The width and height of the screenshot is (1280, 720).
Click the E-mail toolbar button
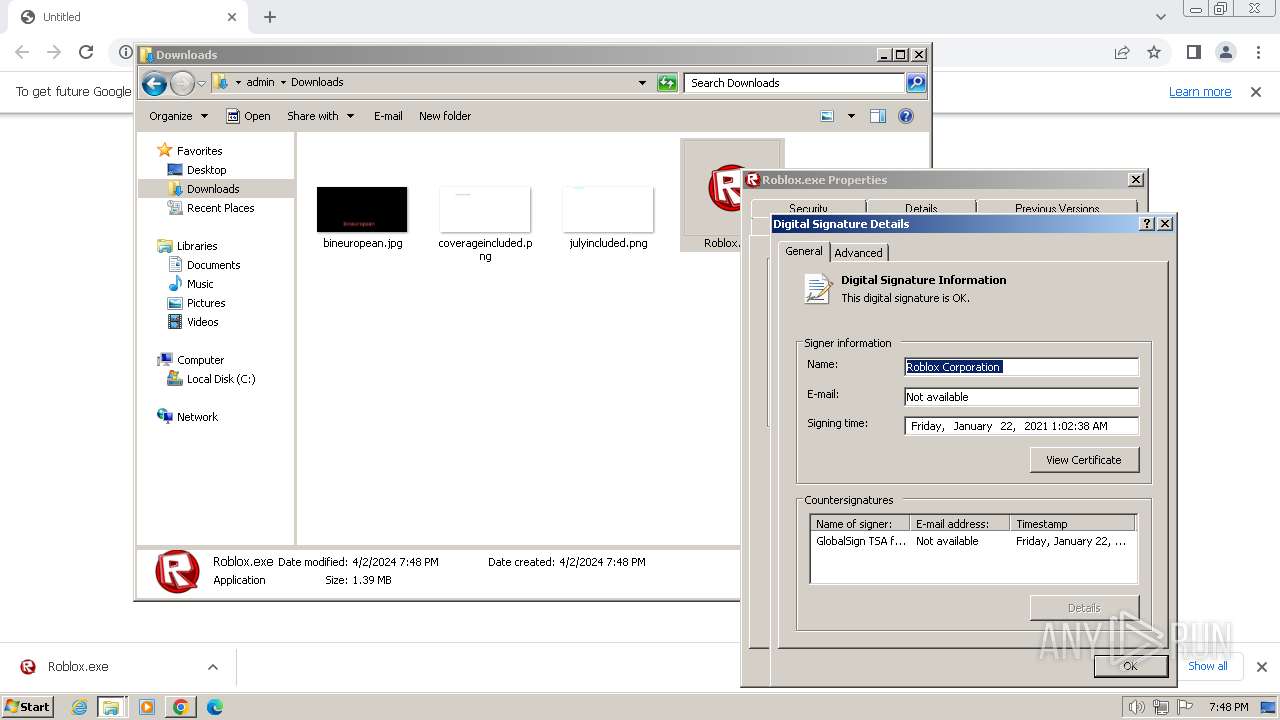388,116
